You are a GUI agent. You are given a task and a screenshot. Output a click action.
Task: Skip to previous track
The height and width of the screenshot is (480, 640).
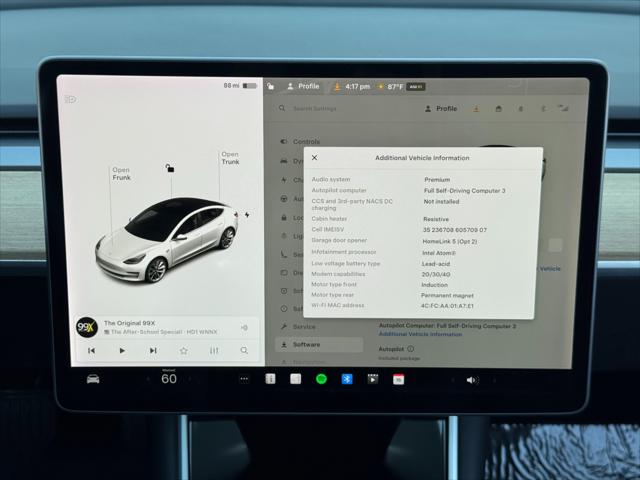pos(91,350)
